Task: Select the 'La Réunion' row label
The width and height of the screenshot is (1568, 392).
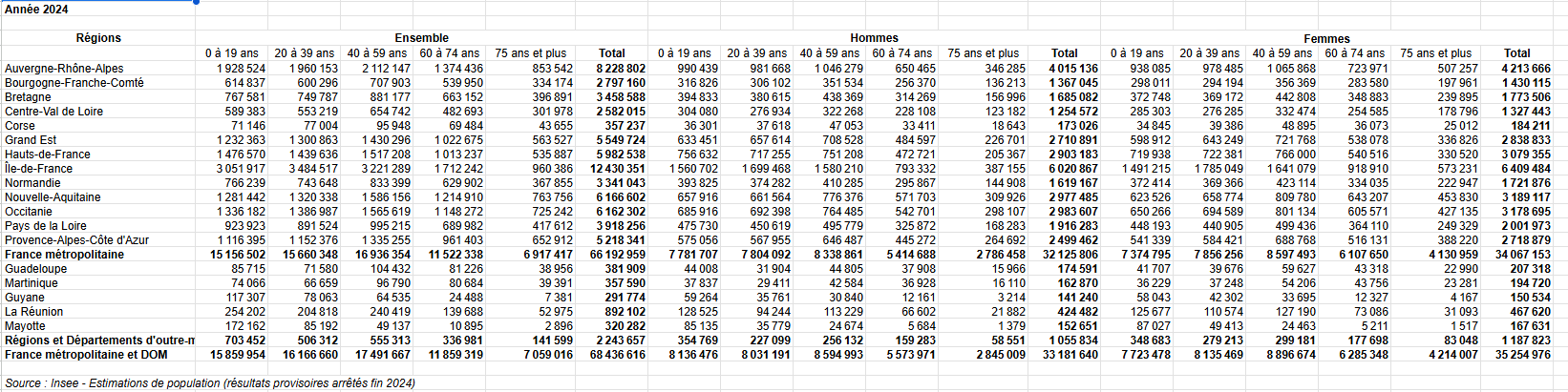Action: [x=33, y=312]
